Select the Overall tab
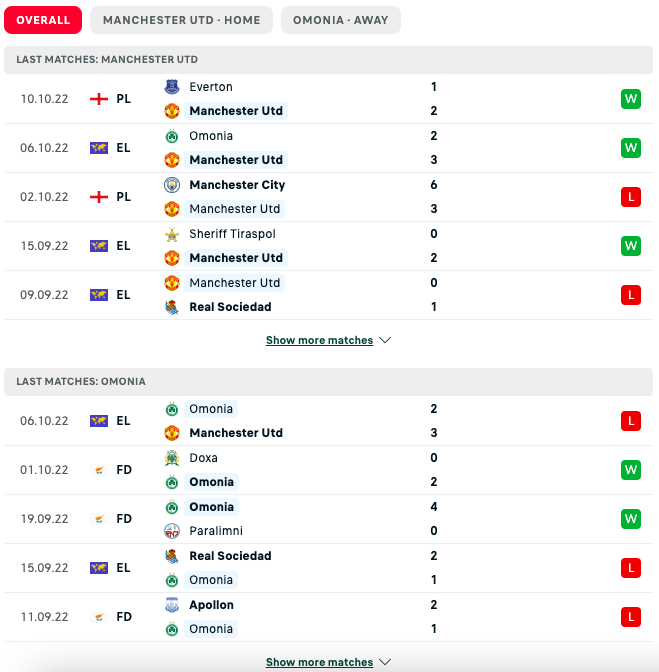Screen dimensions: 659x672 pos(43,20)
